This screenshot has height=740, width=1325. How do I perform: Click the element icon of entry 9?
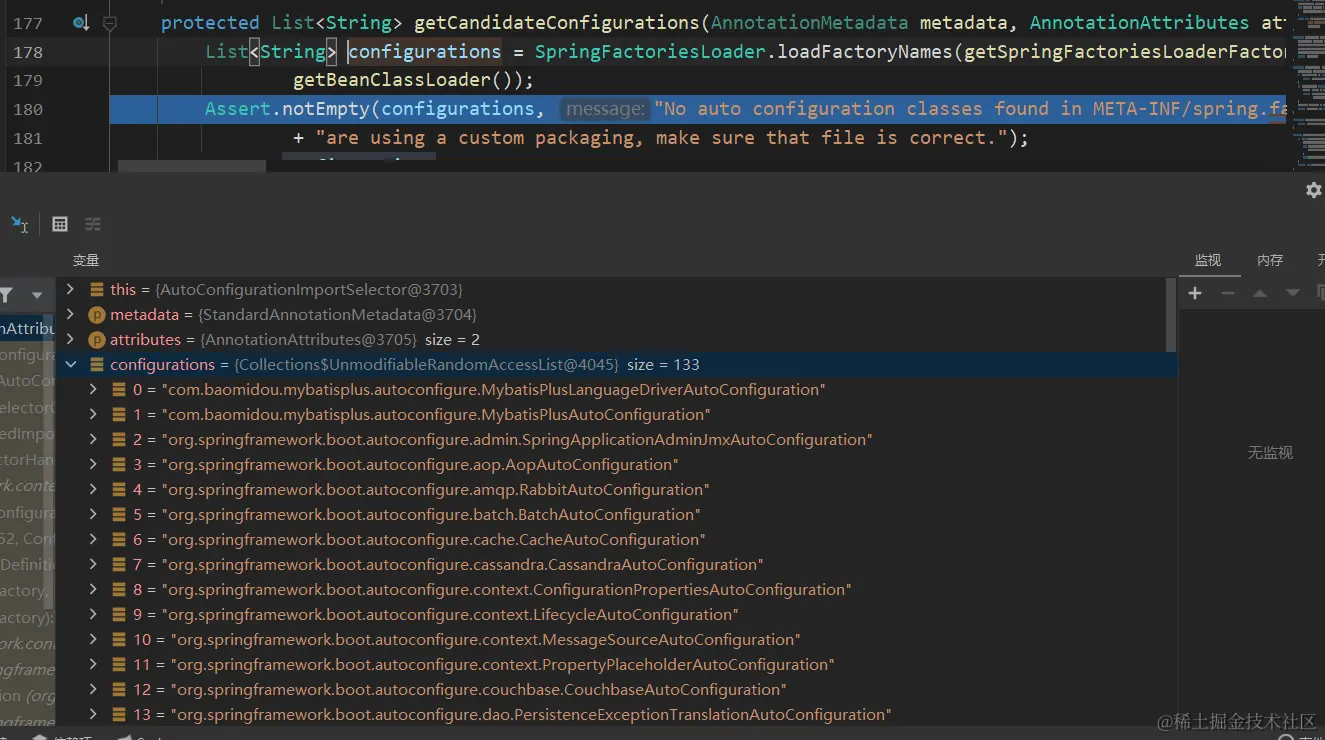coord(119,615)
